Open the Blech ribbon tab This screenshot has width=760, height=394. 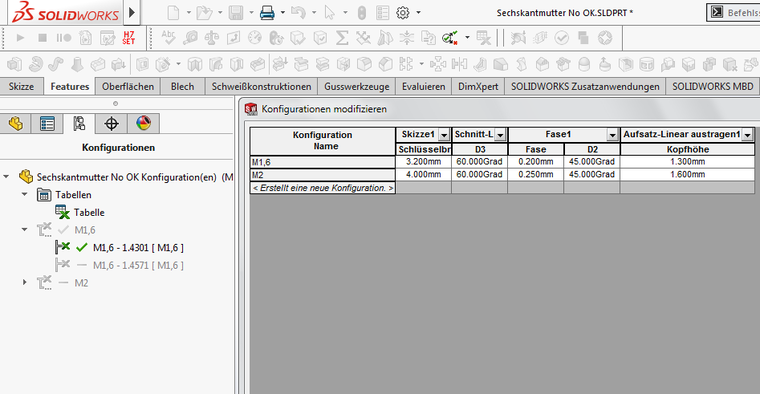pos(182,86)
